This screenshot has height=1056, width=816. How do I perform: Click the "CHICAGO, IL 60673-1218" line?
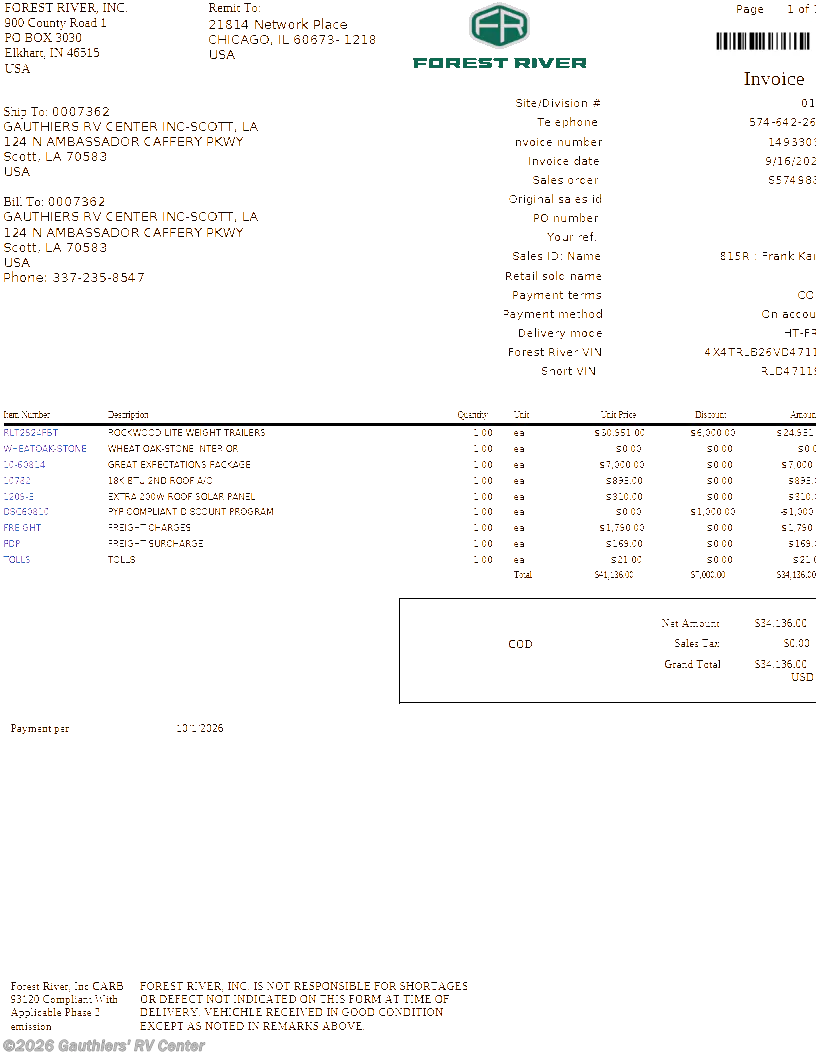[x=292, y=40]
